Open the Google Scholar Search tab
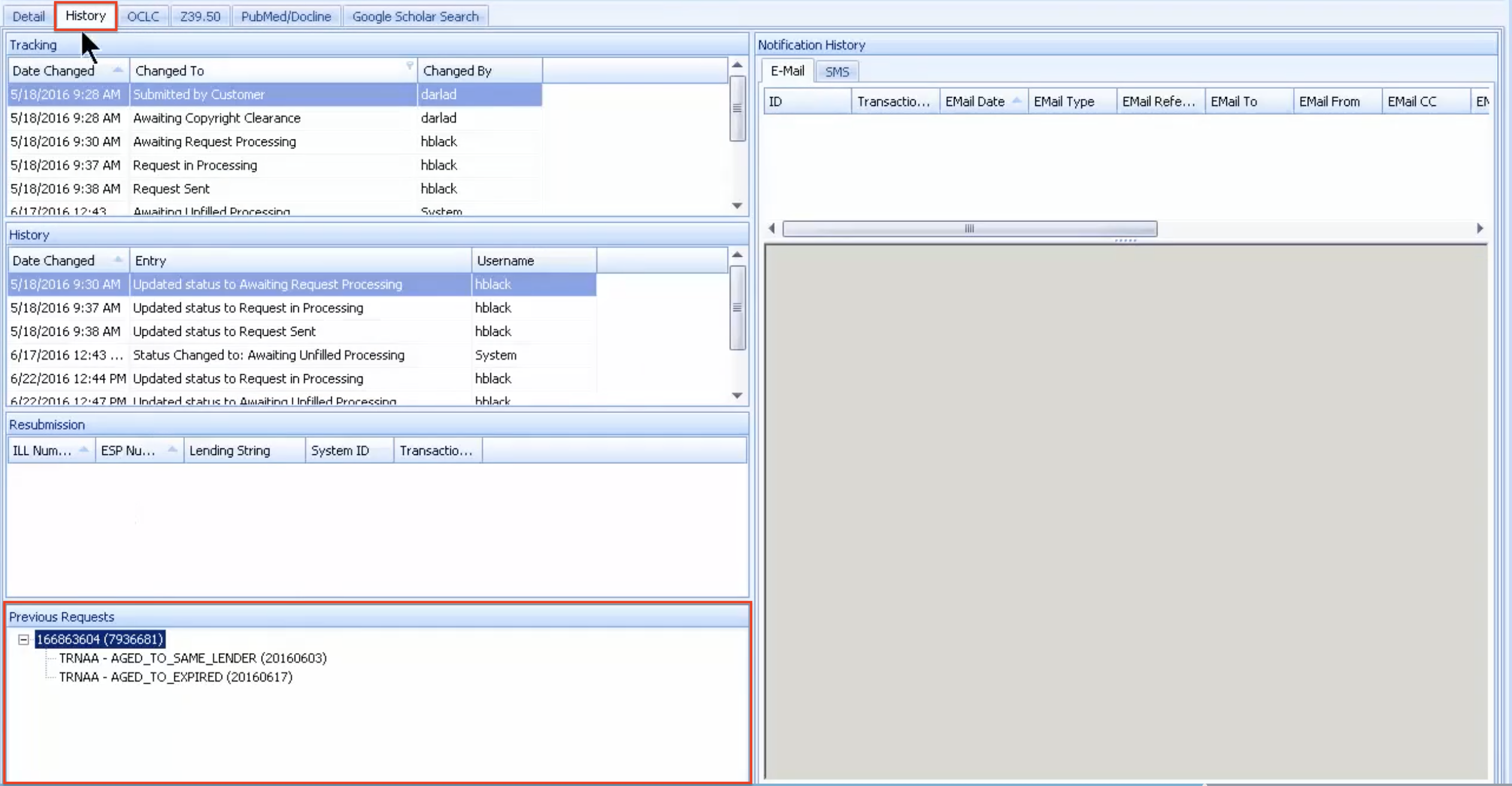1512x786 pixels. click(415, 16)
